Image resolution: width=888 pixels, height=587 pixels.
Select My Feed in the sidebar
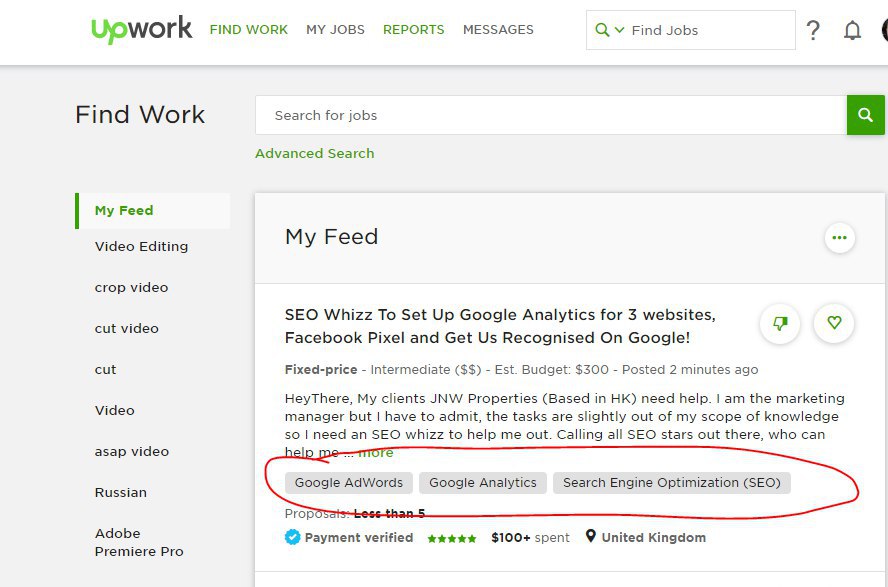tap(153, 211)
